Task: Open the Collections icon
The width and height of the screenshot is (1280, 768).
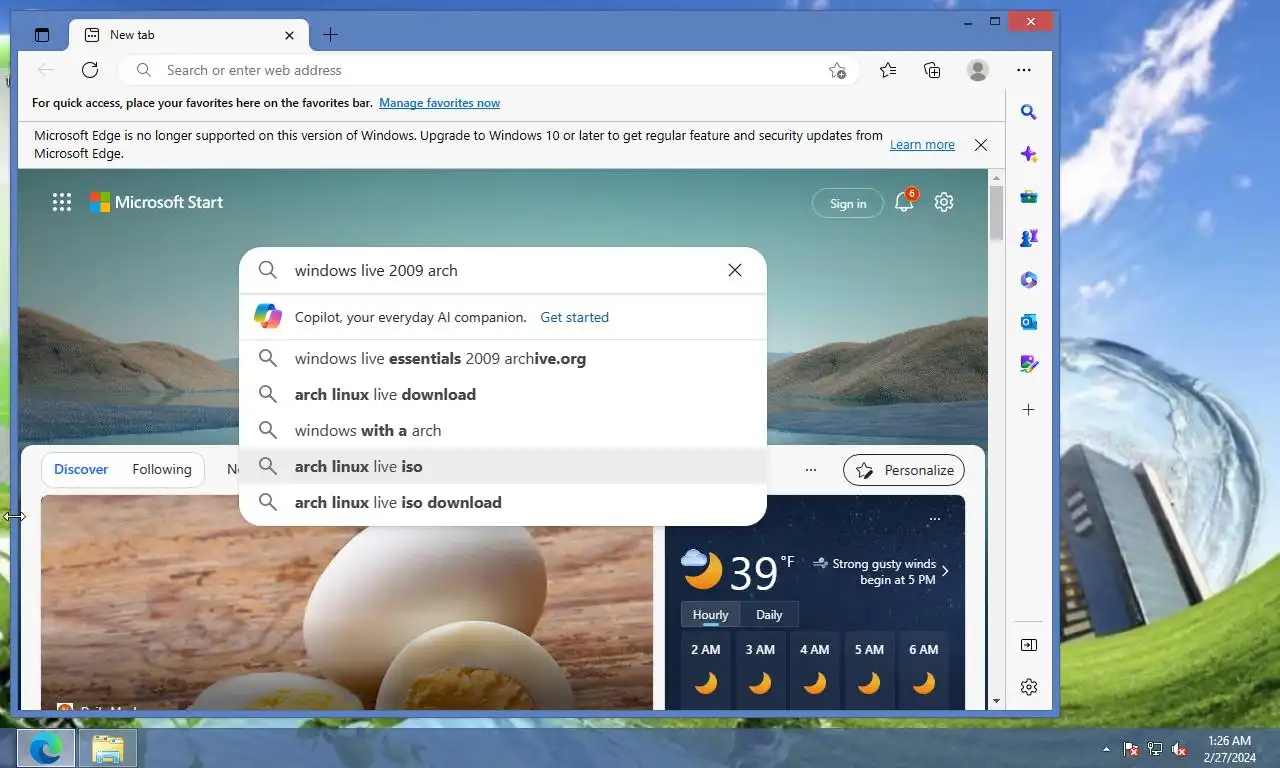Action: pyautogui.click(x=932, y=70)
